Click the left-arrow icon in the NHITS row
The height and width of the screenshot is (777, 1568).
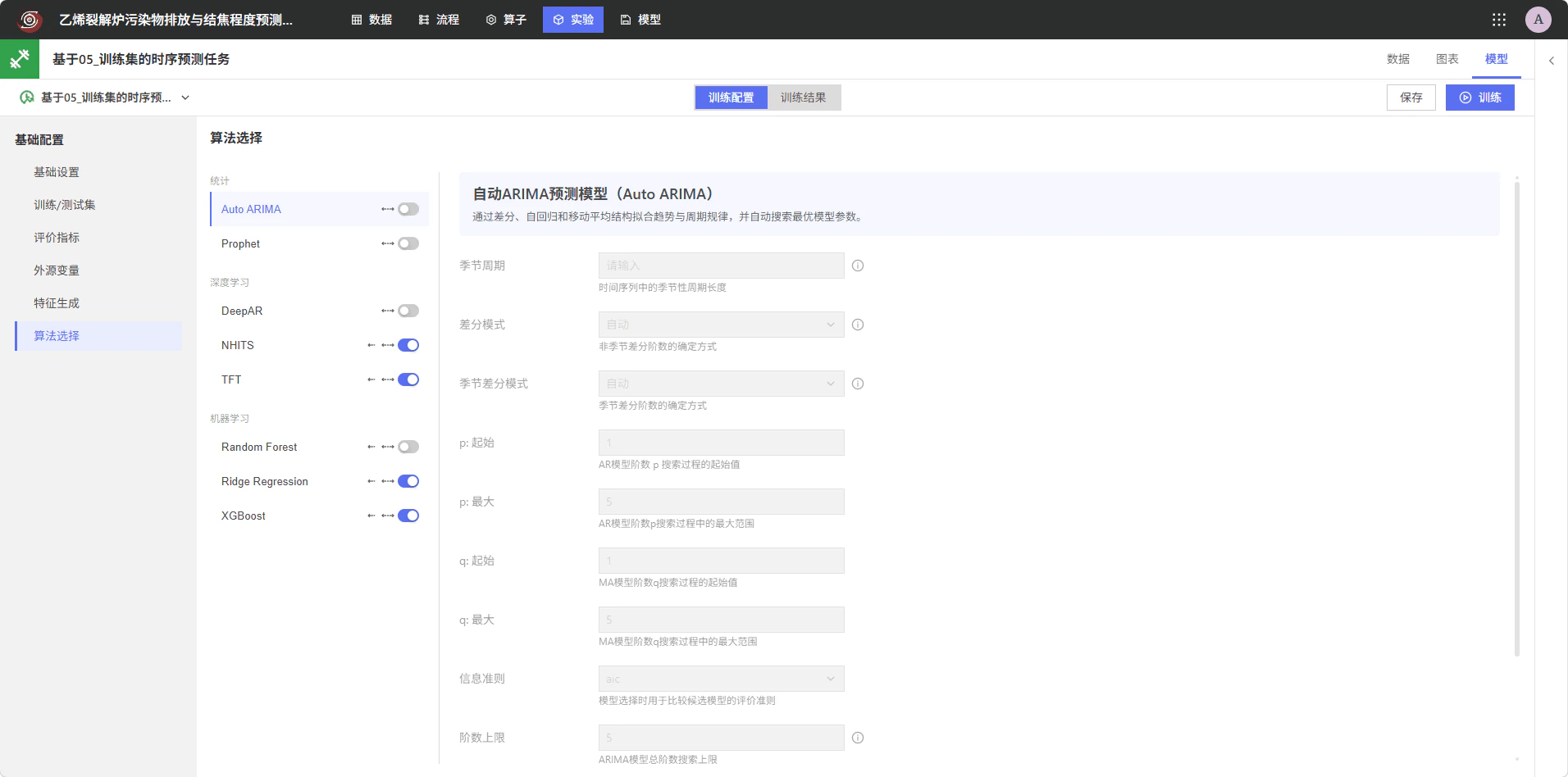[x=371, y=345]
